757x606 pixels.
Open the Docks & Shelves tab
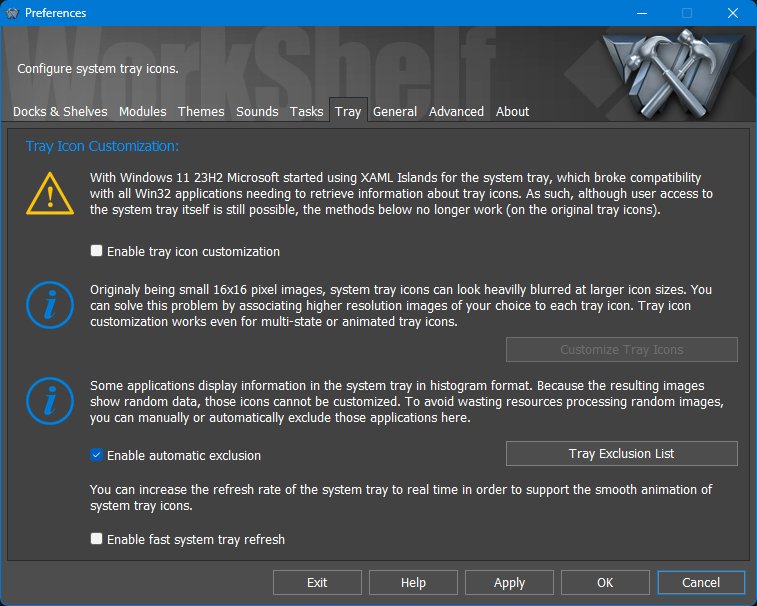(60, 112)
